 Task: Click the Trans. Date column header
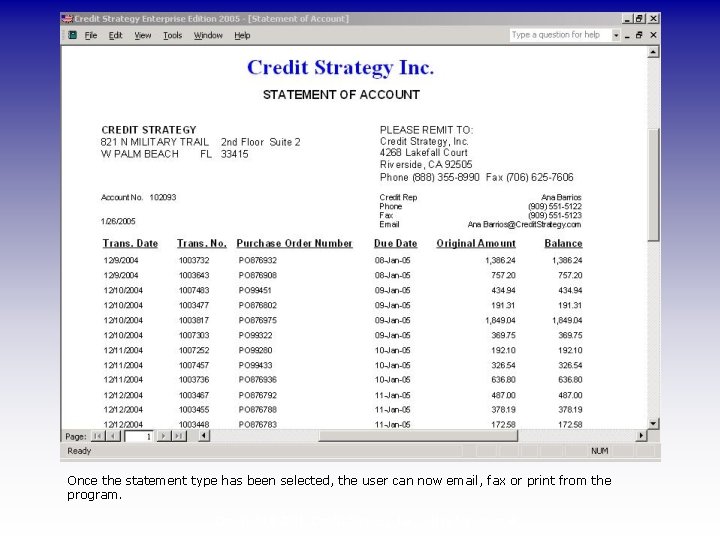point(130,243)
